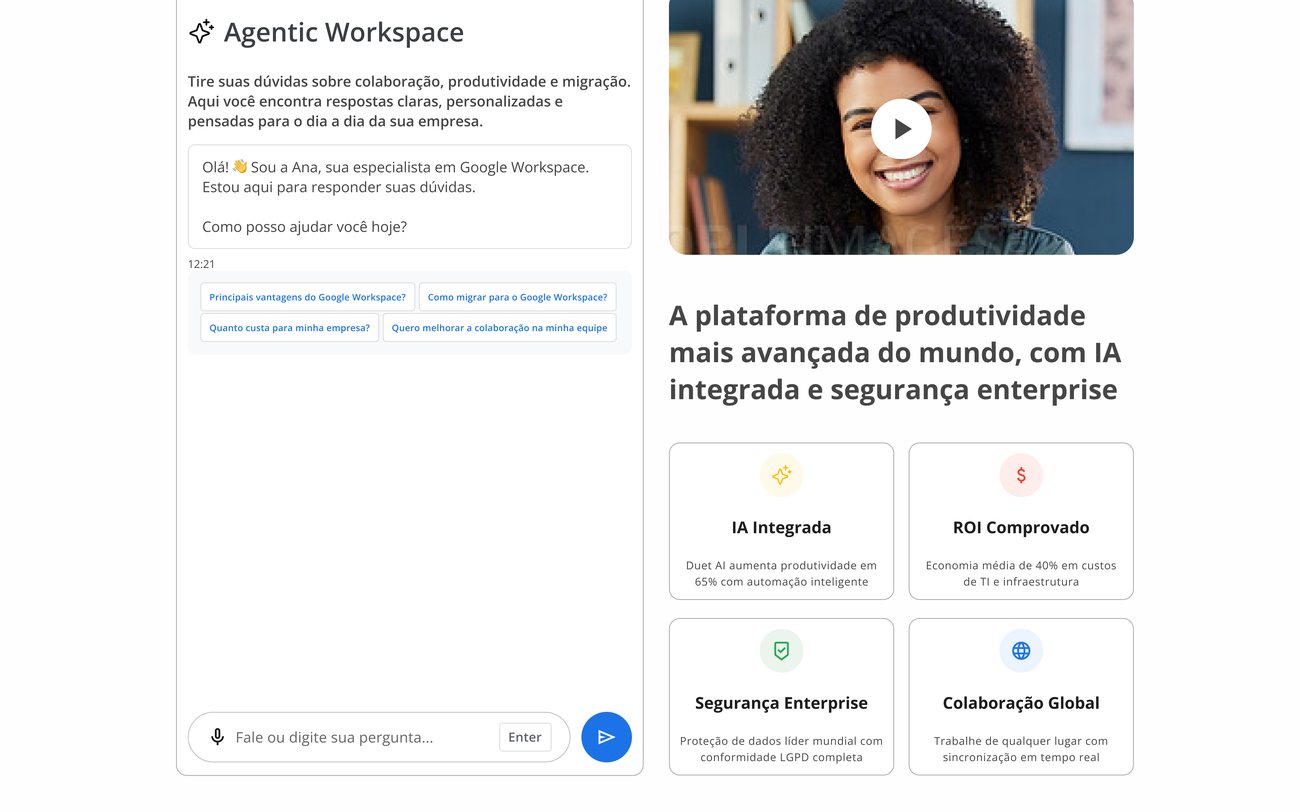Click the Colaboração Global card title
This screenshot has height=812, width=1300.
tap(1021, 703)
